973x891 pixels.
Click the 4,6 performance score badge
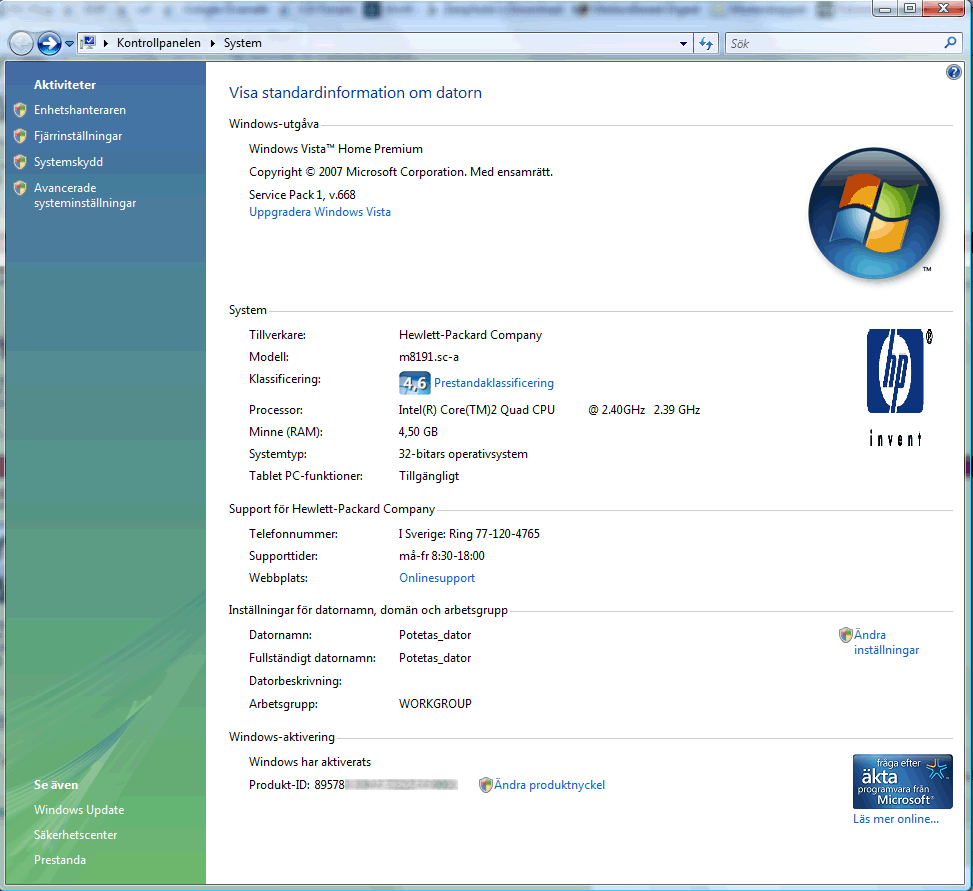415,383
